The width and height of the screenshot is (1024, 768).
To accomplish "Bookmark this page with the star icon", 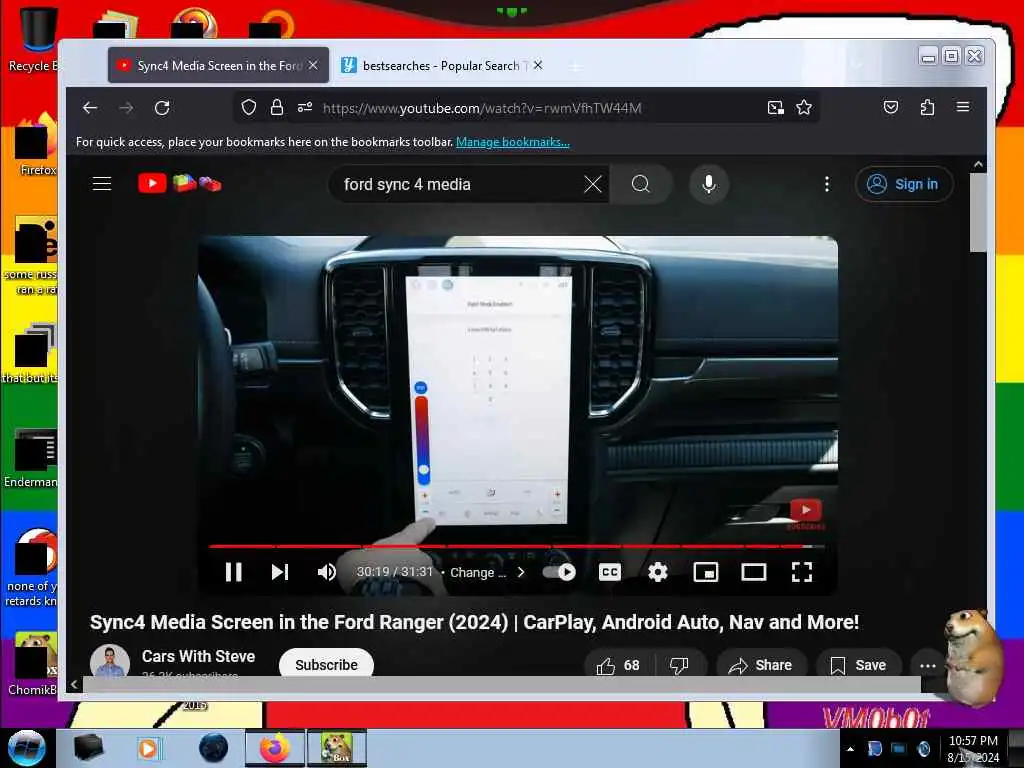I will (804, 107).
